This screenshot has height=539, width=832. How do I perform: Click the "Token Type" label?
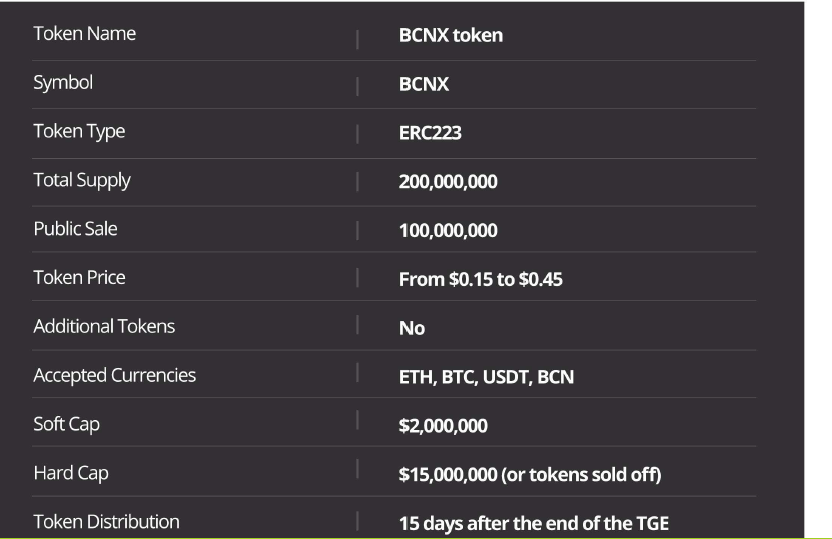click(79, 132)
